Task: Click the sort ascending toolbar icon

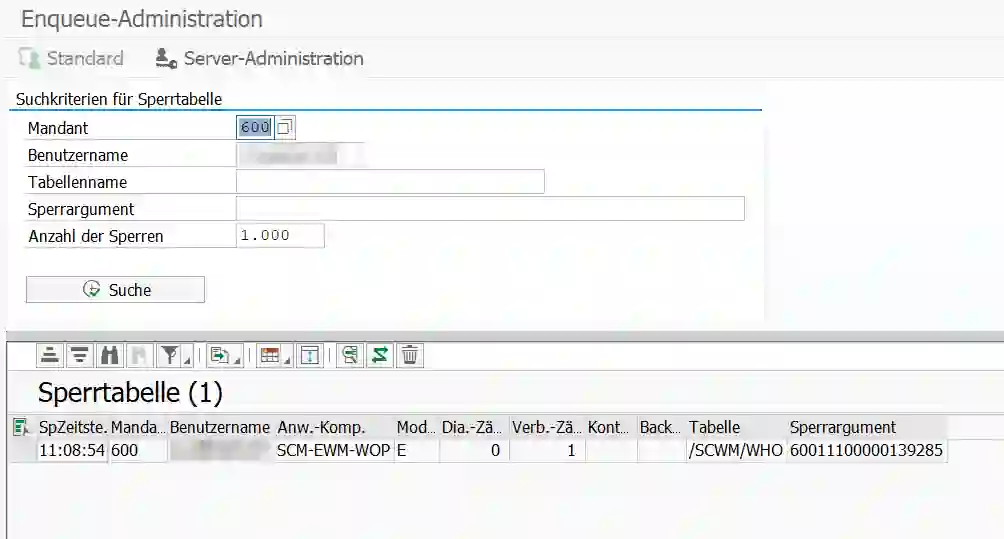Action: (50, 355)
